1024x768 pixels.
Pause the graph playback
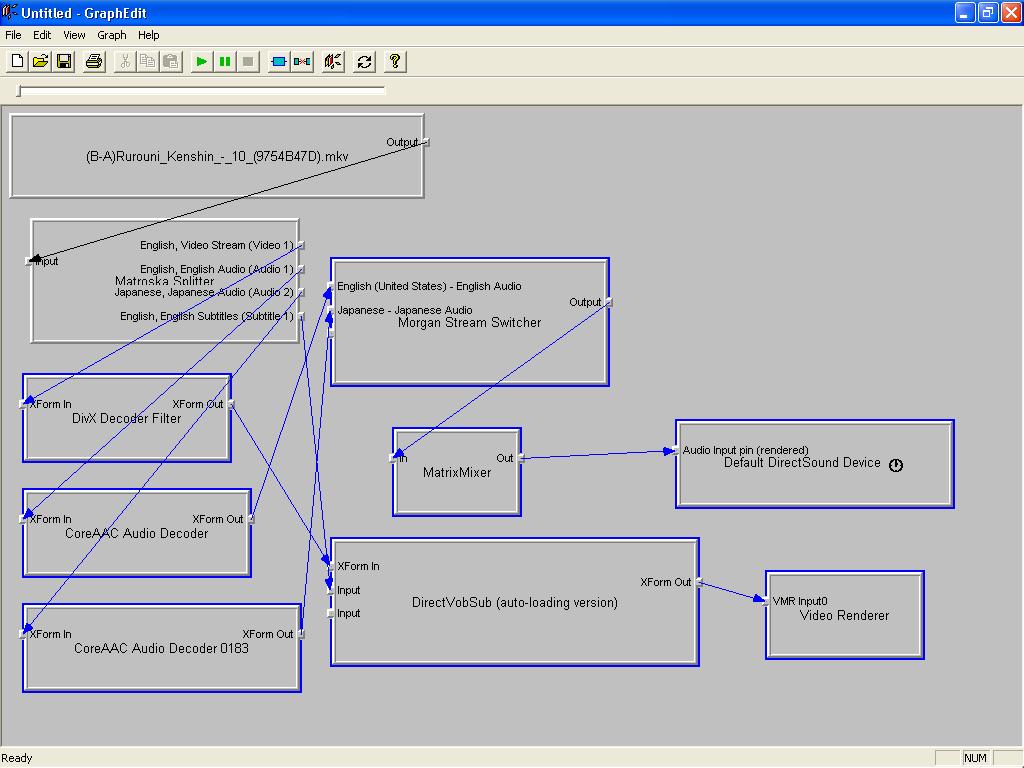point(225,61)
